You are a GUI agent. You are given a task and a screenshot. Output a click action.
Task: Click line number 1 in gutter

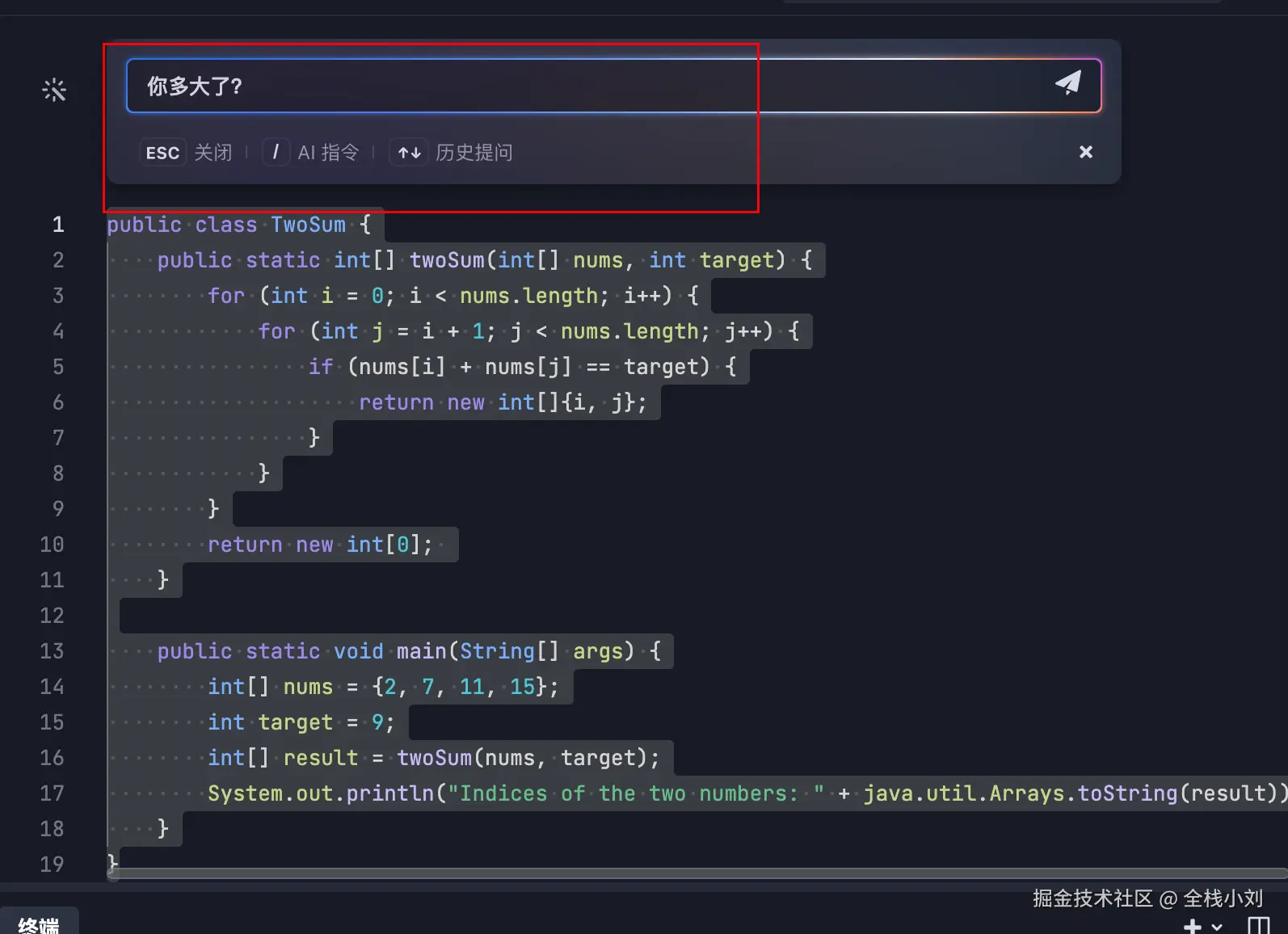(x=58, y=225)
